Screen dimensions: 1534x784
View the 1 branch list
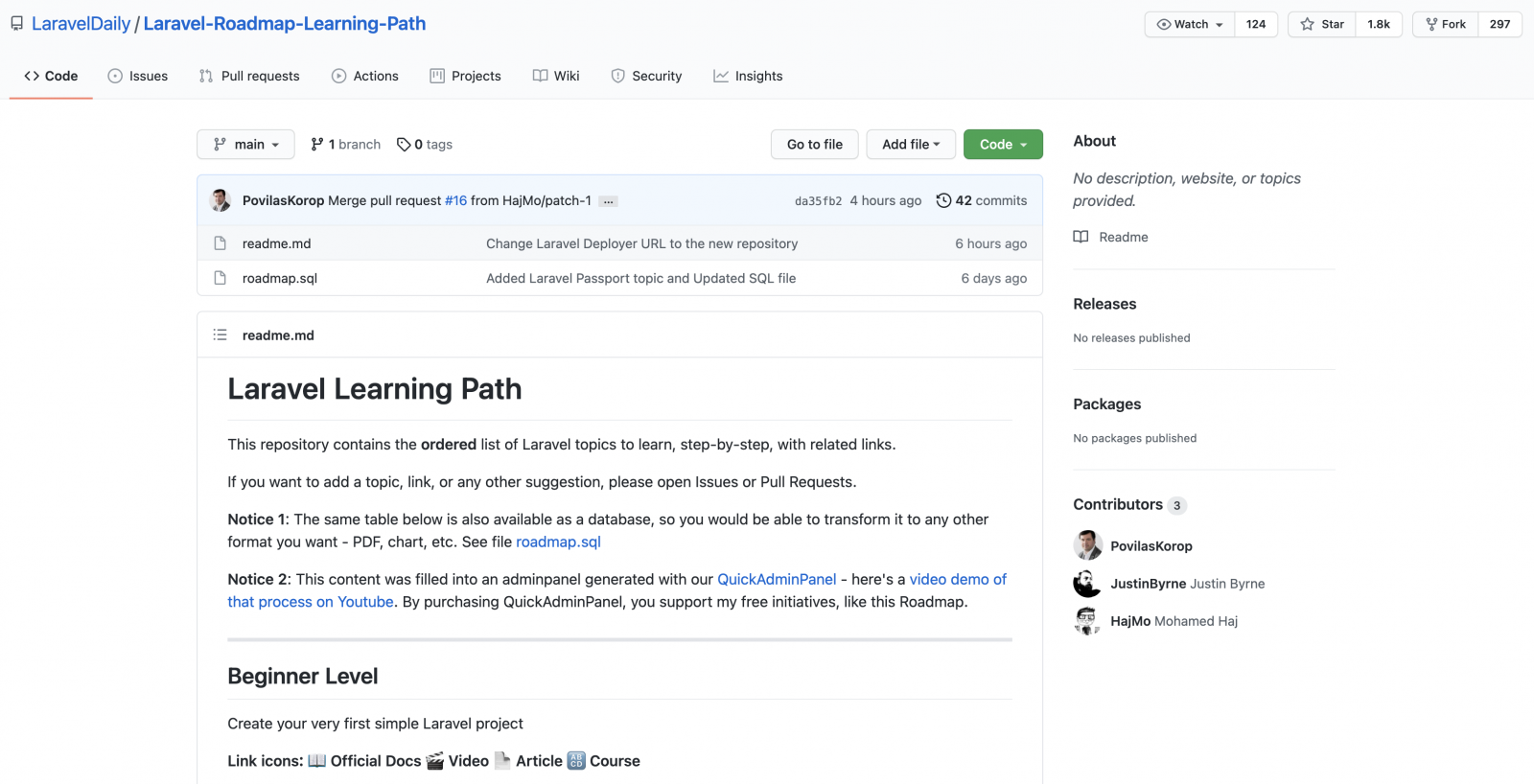[345, 145]
